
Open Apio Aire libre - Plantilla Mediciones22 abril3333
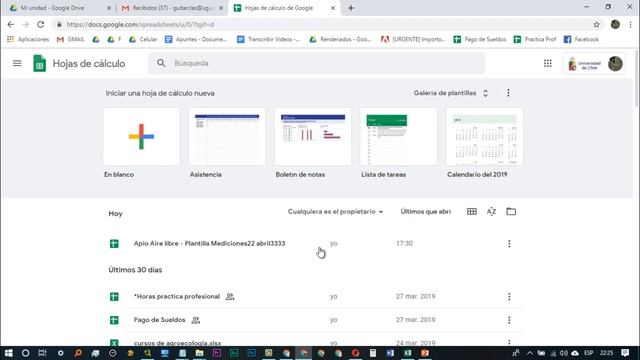(x=209, y=243)
